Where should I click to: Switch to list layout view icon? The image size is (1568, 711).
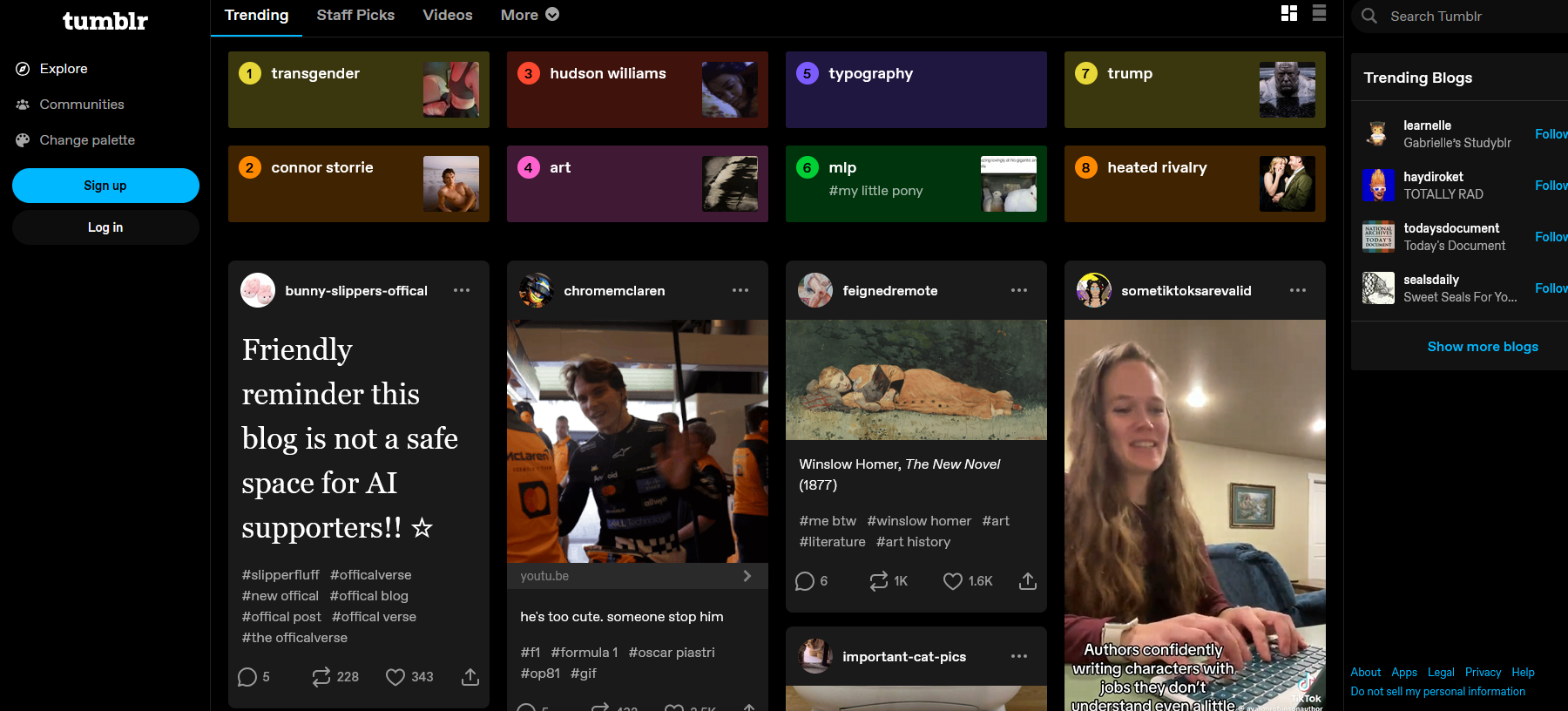[x=1319, y=13]
